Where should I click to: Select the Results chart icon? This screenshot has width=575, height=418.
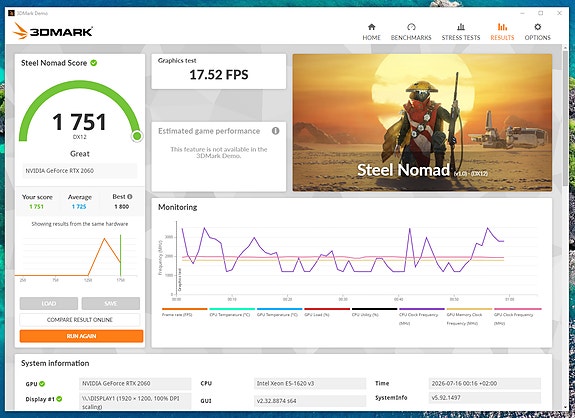pos(502,27)
